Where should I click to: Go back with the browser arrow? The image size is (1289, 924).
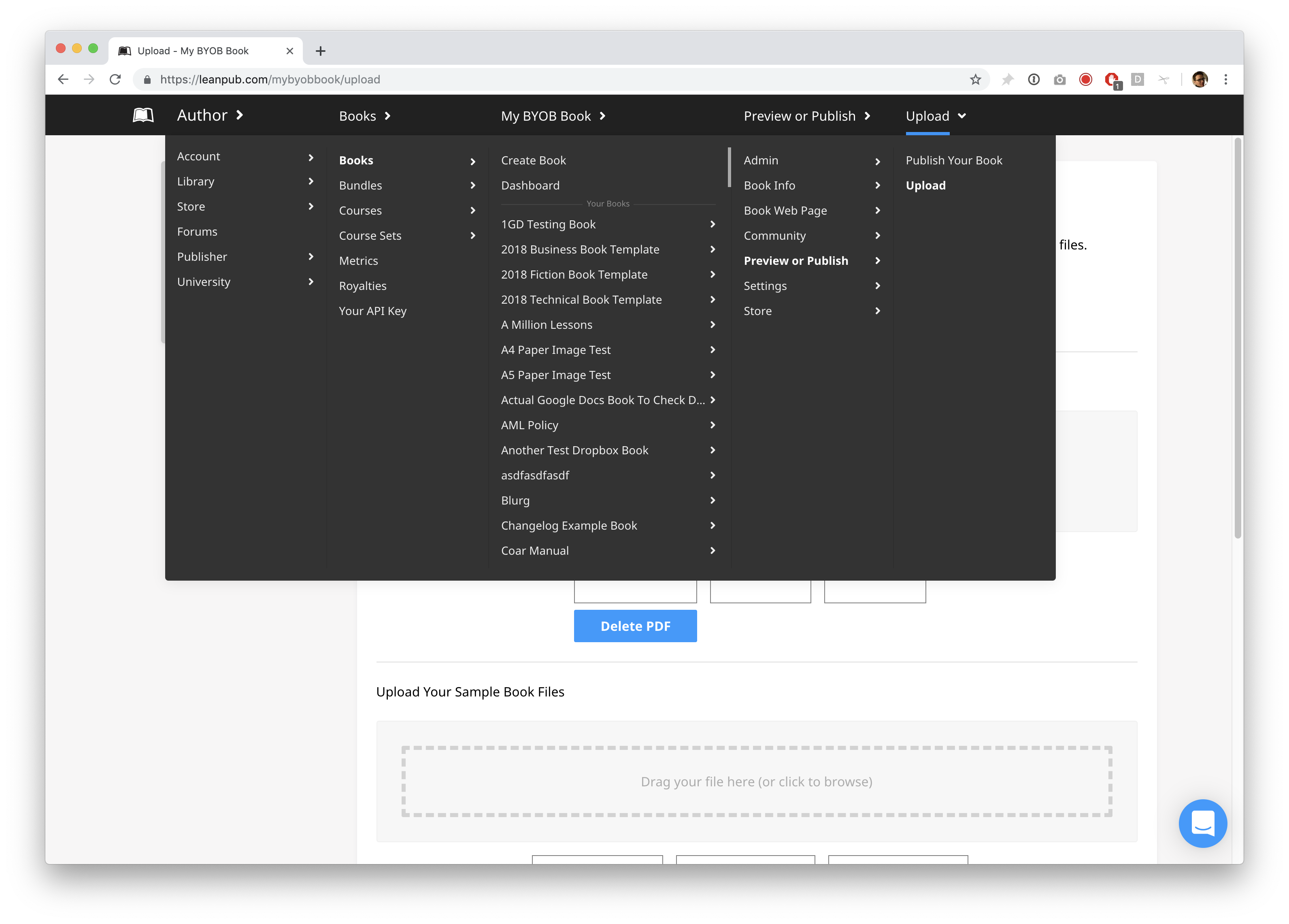(x=63, y=80)
